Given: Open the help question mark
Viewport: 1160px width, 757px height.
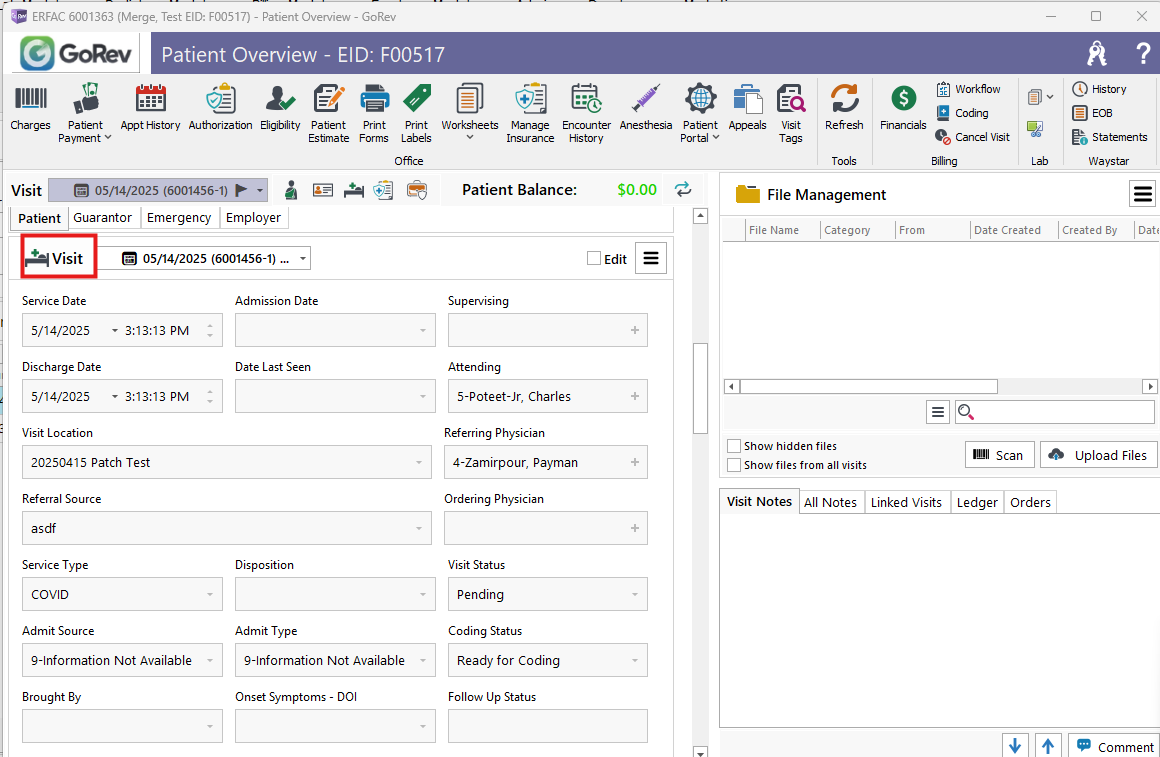Looking at the screenshot, I should (x=1143, y=53).
